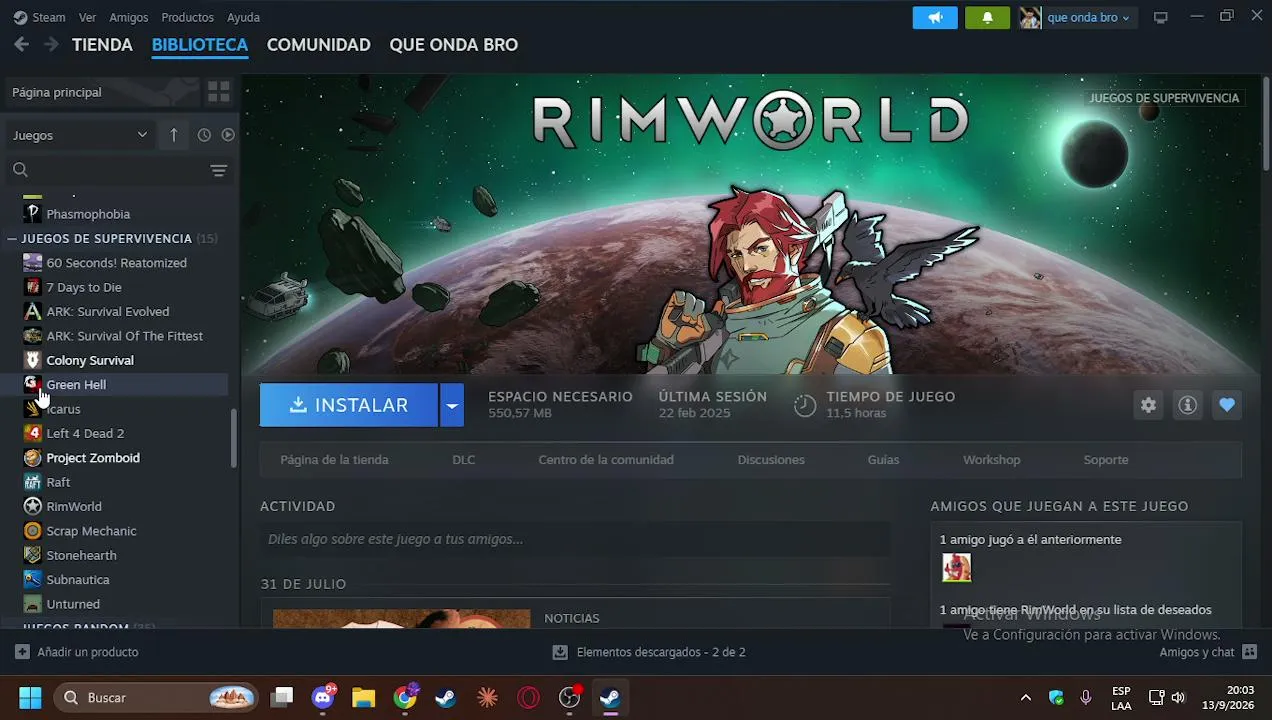Switch to library grid collections view

pos(218,92)
